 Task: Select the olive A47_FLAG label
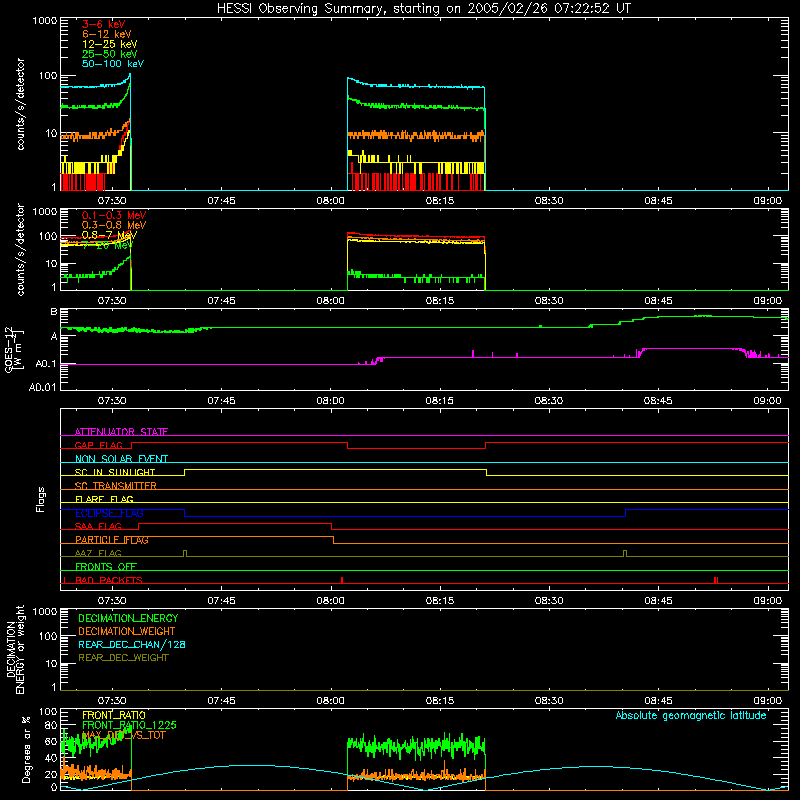[98, 553]
